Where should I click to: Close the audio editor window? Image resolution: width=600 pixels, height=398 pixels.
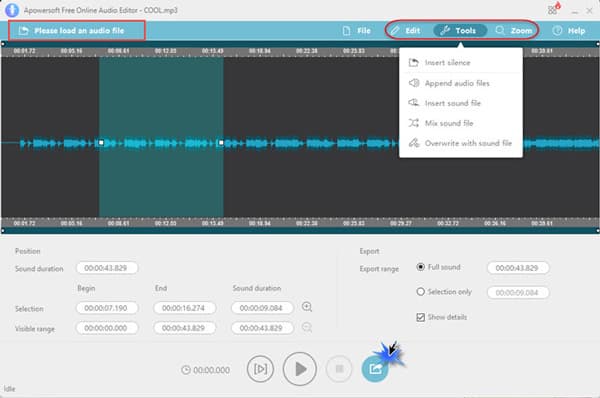[590, 11]
